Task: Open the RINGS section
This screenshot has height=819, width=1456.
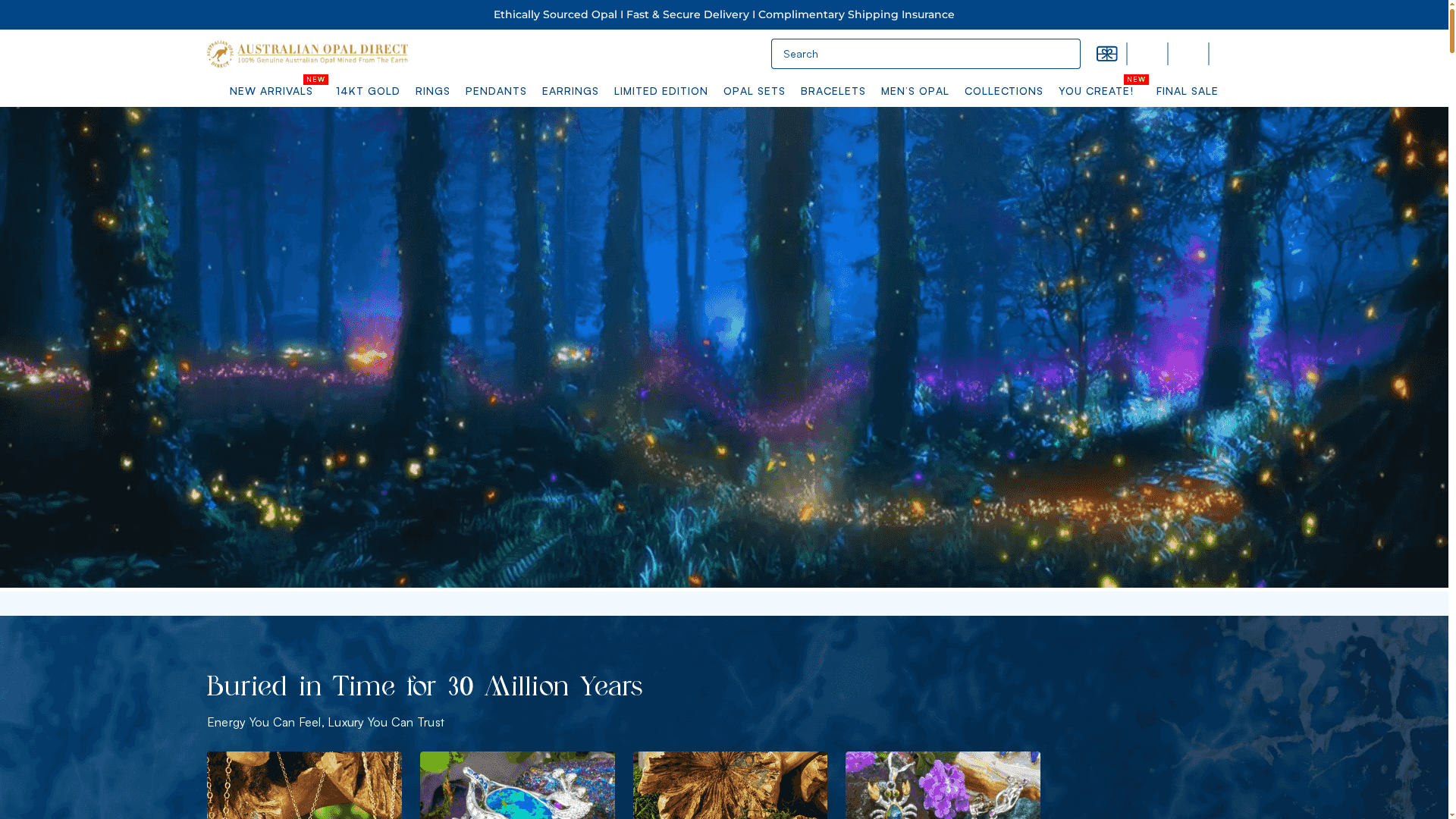Action: (x=432, y=91)
